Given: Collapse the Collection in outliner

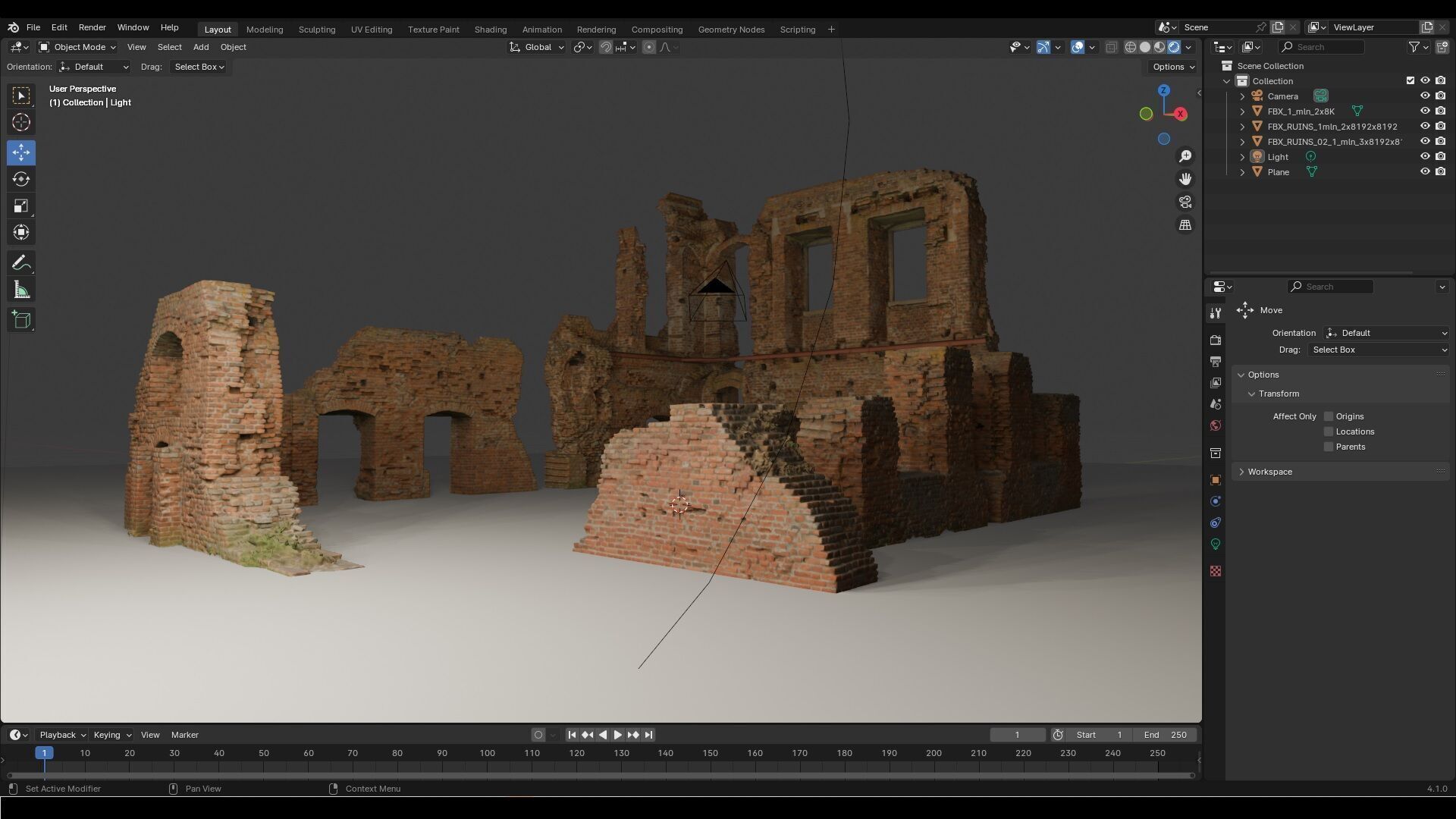Looking at the screenshot, I should point(1227,81).
